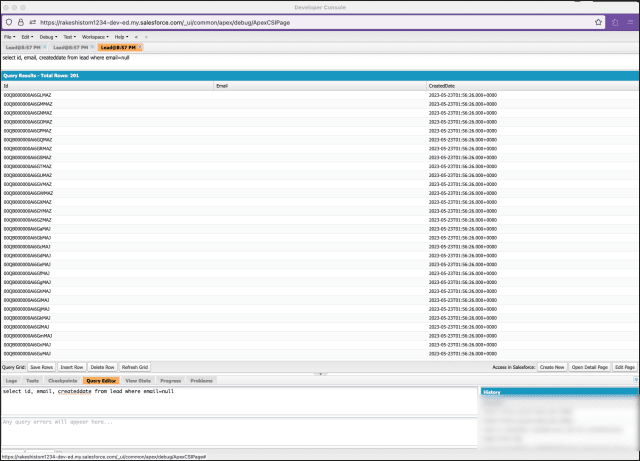
Task: Open the Workspace dropdown menu
Action: (94, 36)
